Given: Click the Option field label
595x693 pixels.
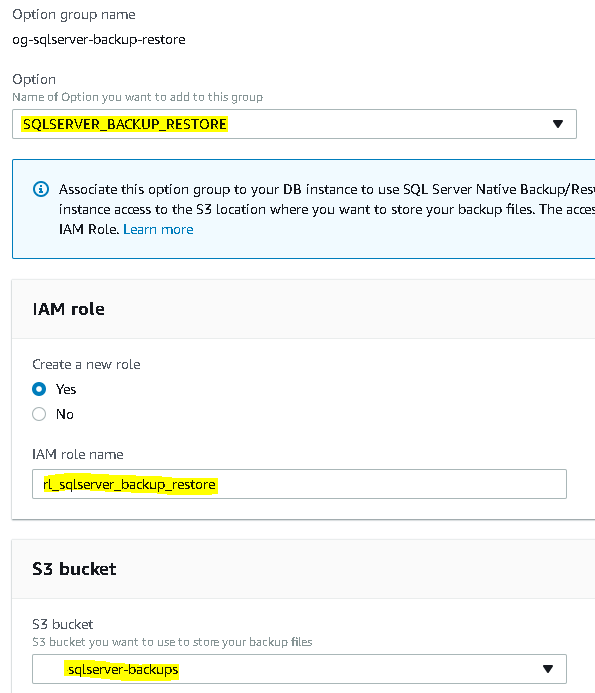Looking at the screenshot, I should [34, 79].
